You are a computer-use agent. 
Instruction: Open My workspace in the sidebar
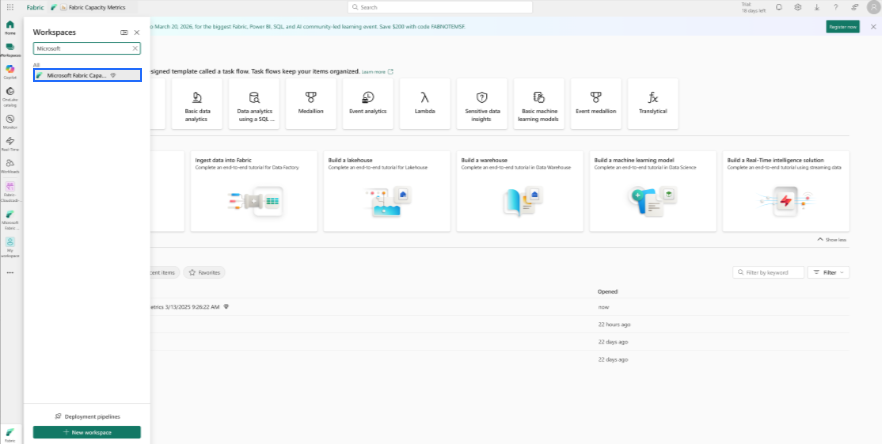point(10,243)
